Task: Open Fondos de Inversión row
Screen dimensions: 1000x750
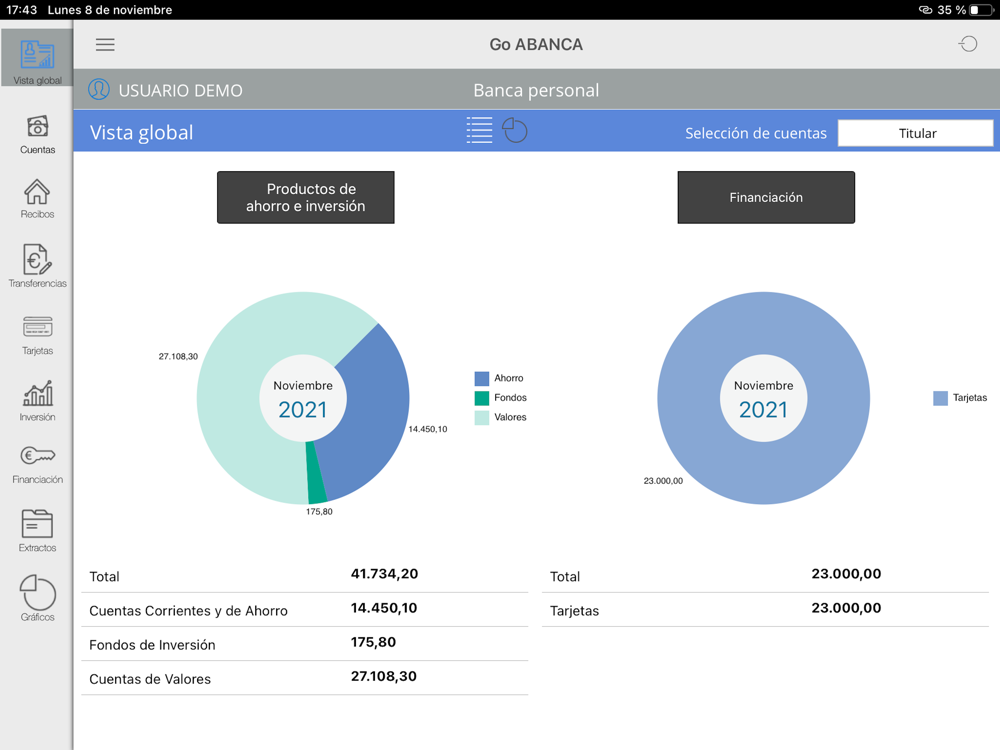Action: [305, 643]
